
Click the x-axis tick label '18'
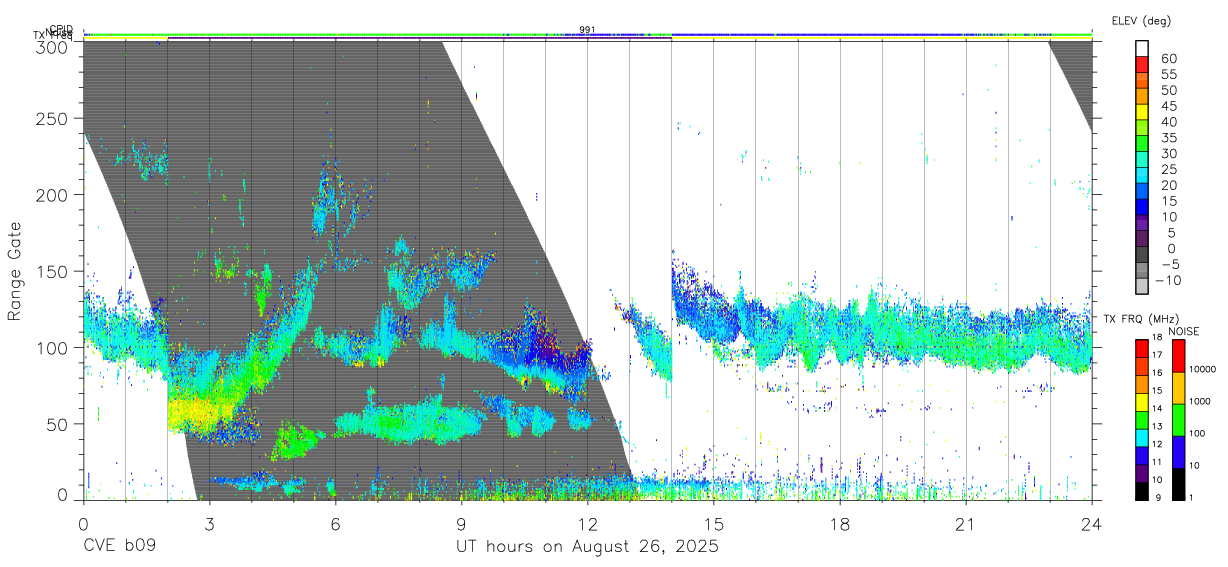(840, 524)
